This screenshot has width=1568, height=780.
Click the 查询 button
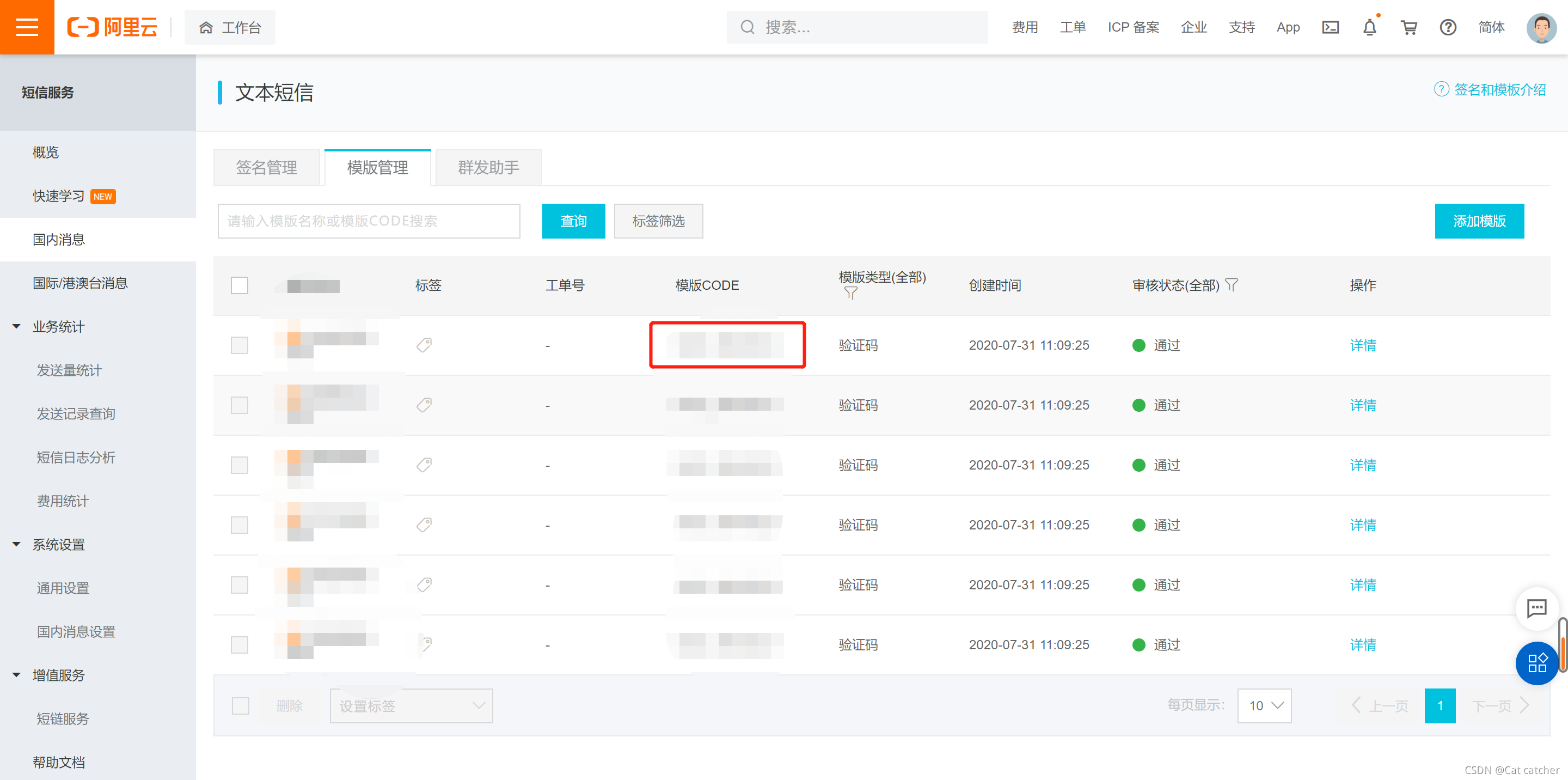573,221
